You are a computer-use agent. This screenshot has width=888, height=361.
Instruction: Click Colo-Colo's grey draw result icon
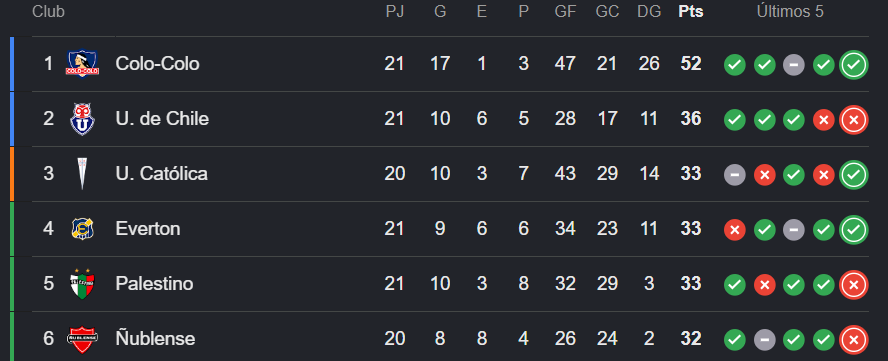tap(793, 65)
